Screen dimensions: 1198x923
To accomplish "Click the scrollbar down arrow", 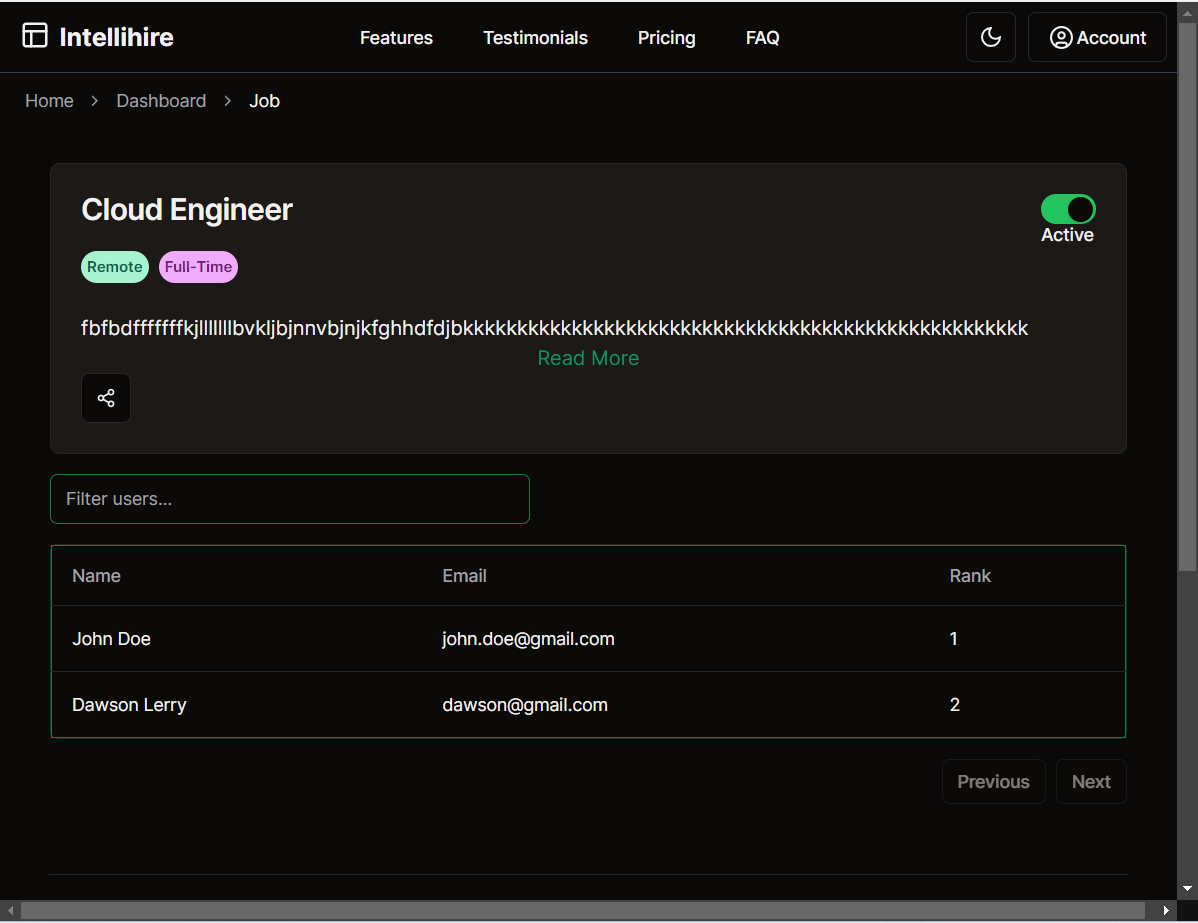I will 1187,888.
